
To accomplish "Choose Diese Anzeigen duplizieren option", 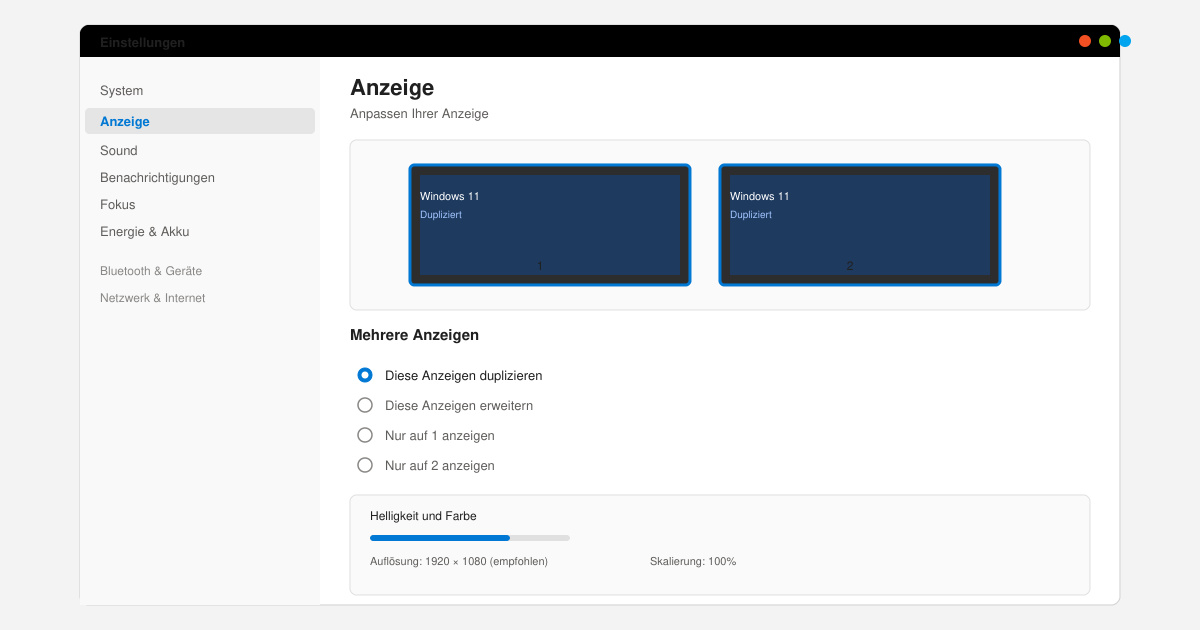I will pyautogui.click(x=450, y=375).
